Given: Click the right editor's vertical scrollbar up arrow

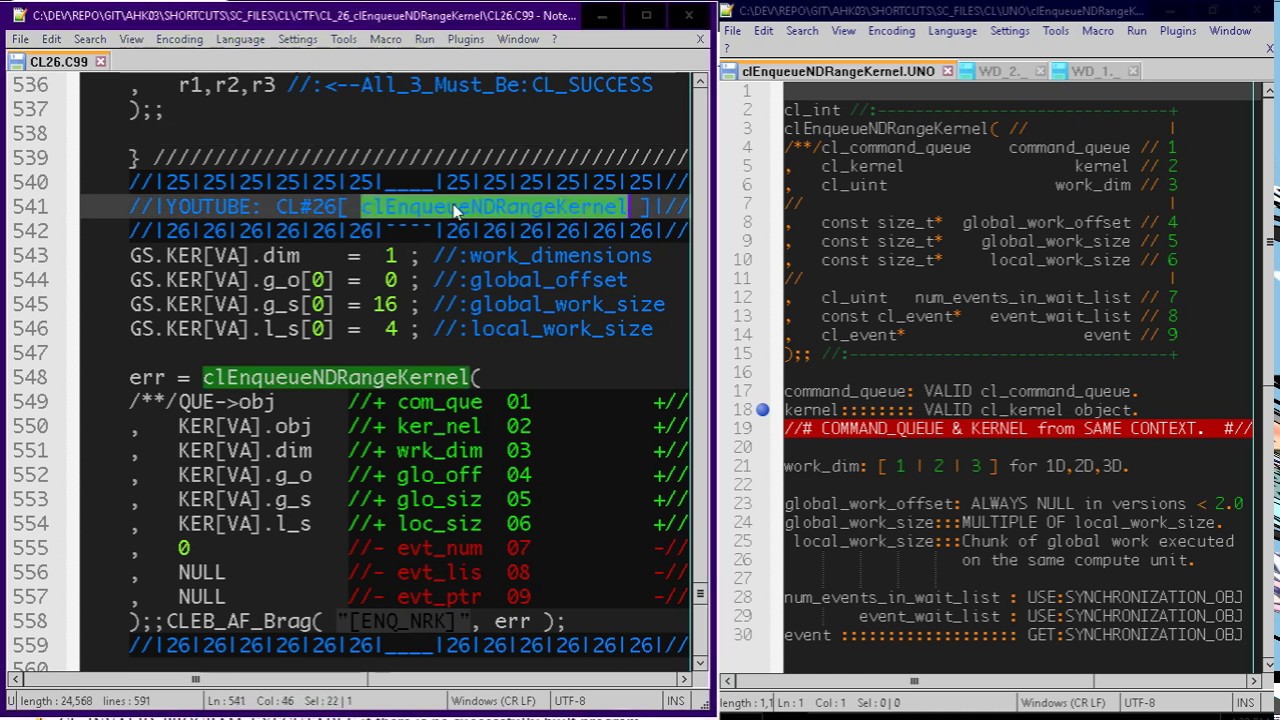Looking at the screenshot, I should pos(1269,91).
